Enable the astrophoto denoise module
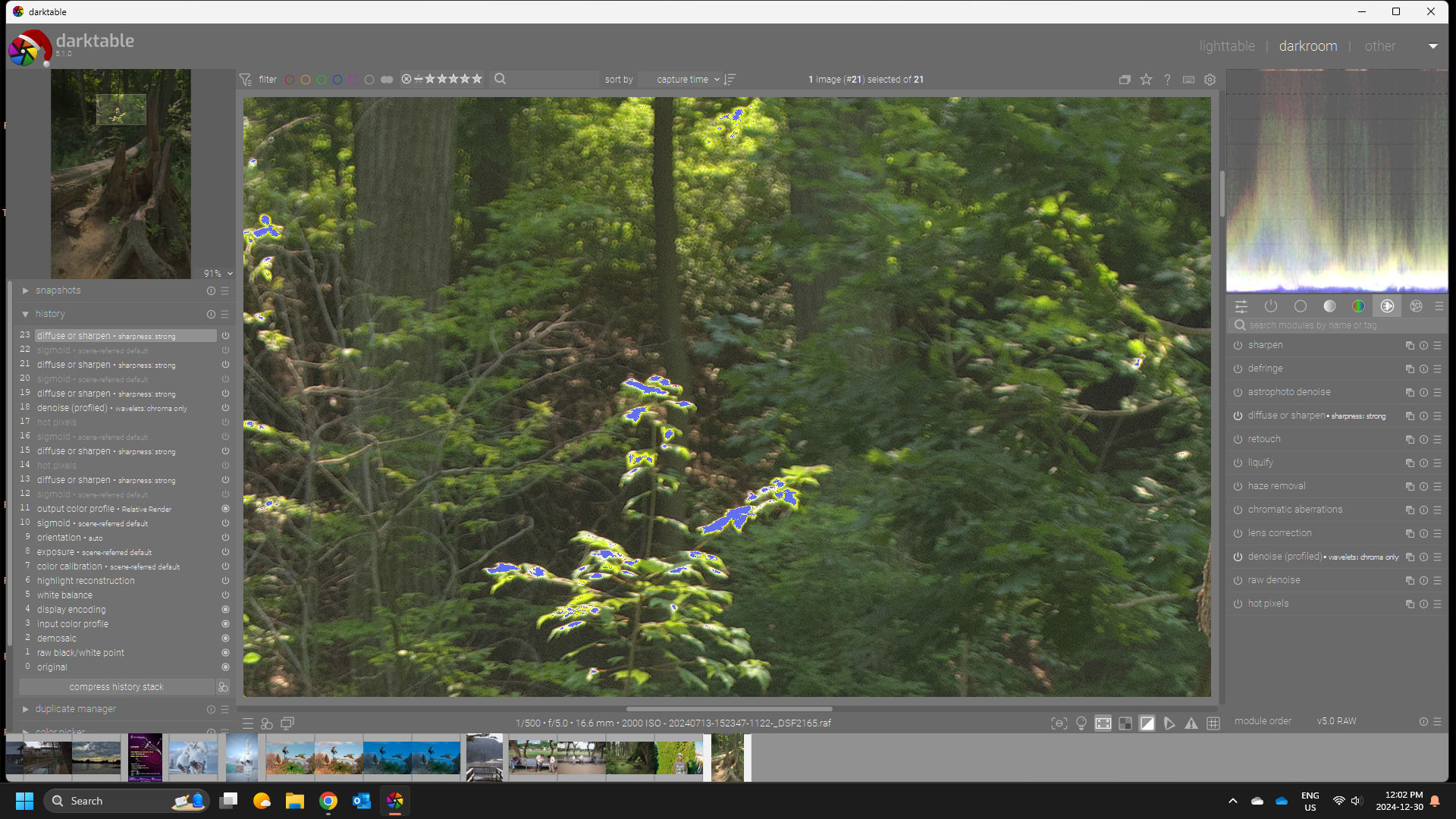The width and height of the screenshot is (1456, 819). 1238,392
